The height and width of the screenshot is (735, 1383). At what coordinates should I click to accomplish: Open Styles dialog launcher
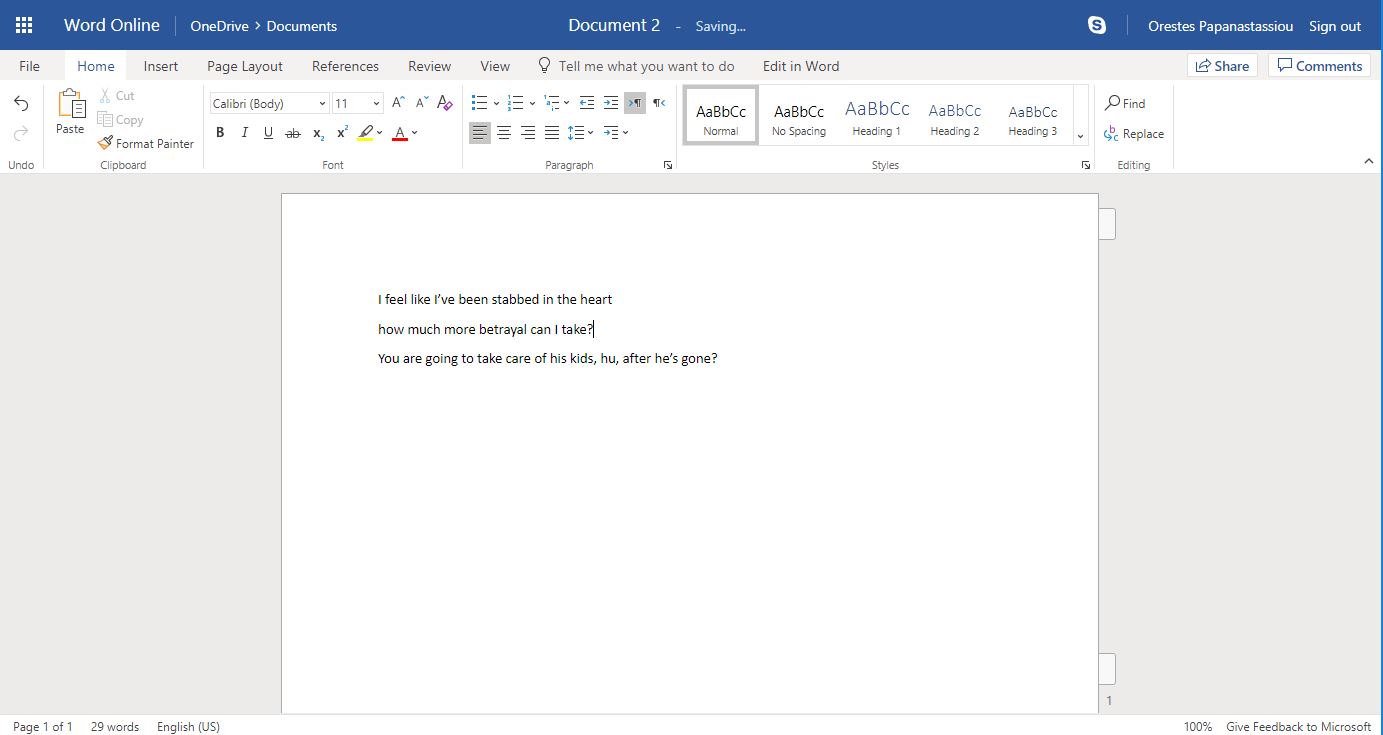1086,165
